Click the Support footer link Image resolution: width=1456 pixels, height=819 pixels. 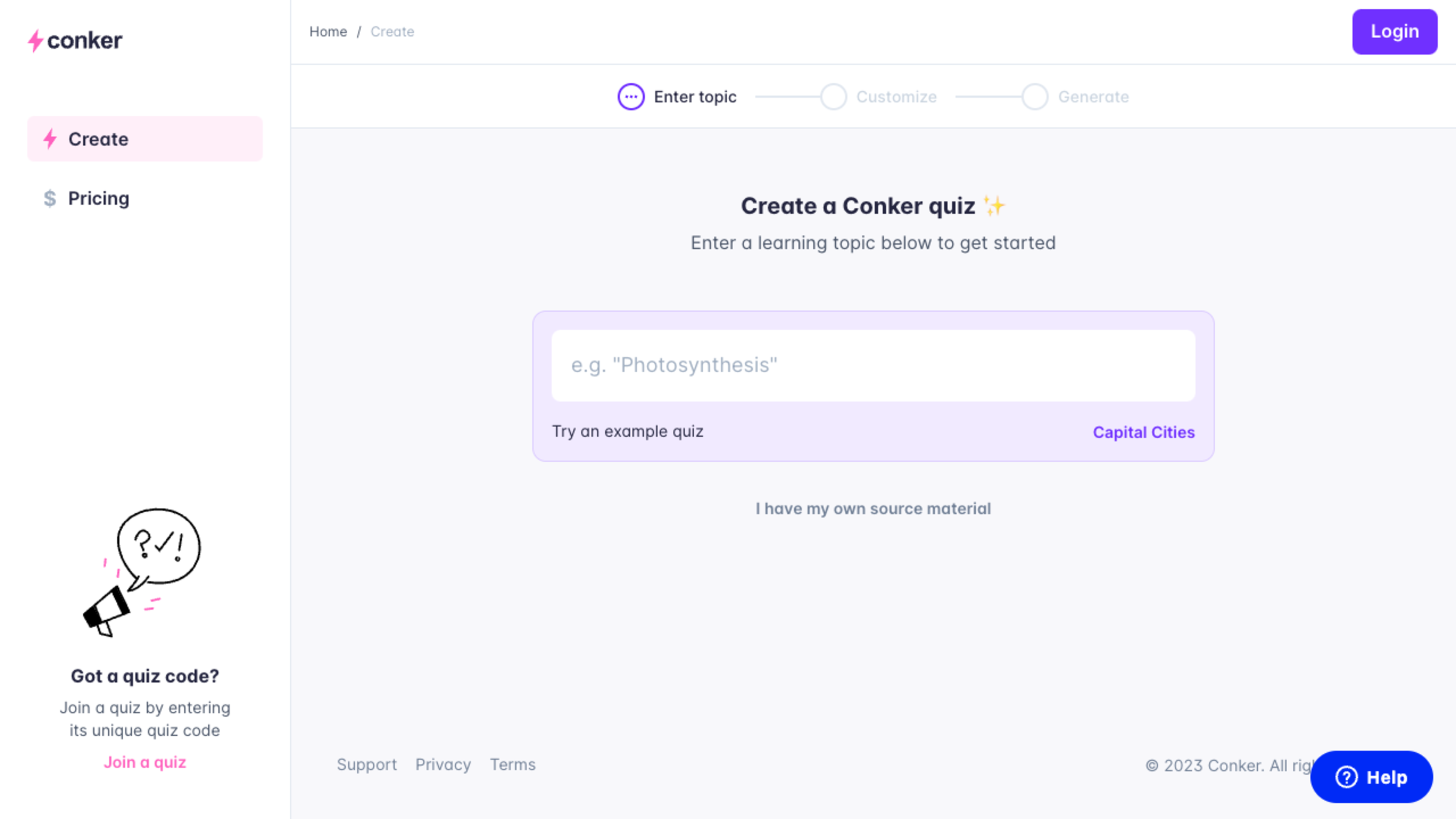point(365,764)
